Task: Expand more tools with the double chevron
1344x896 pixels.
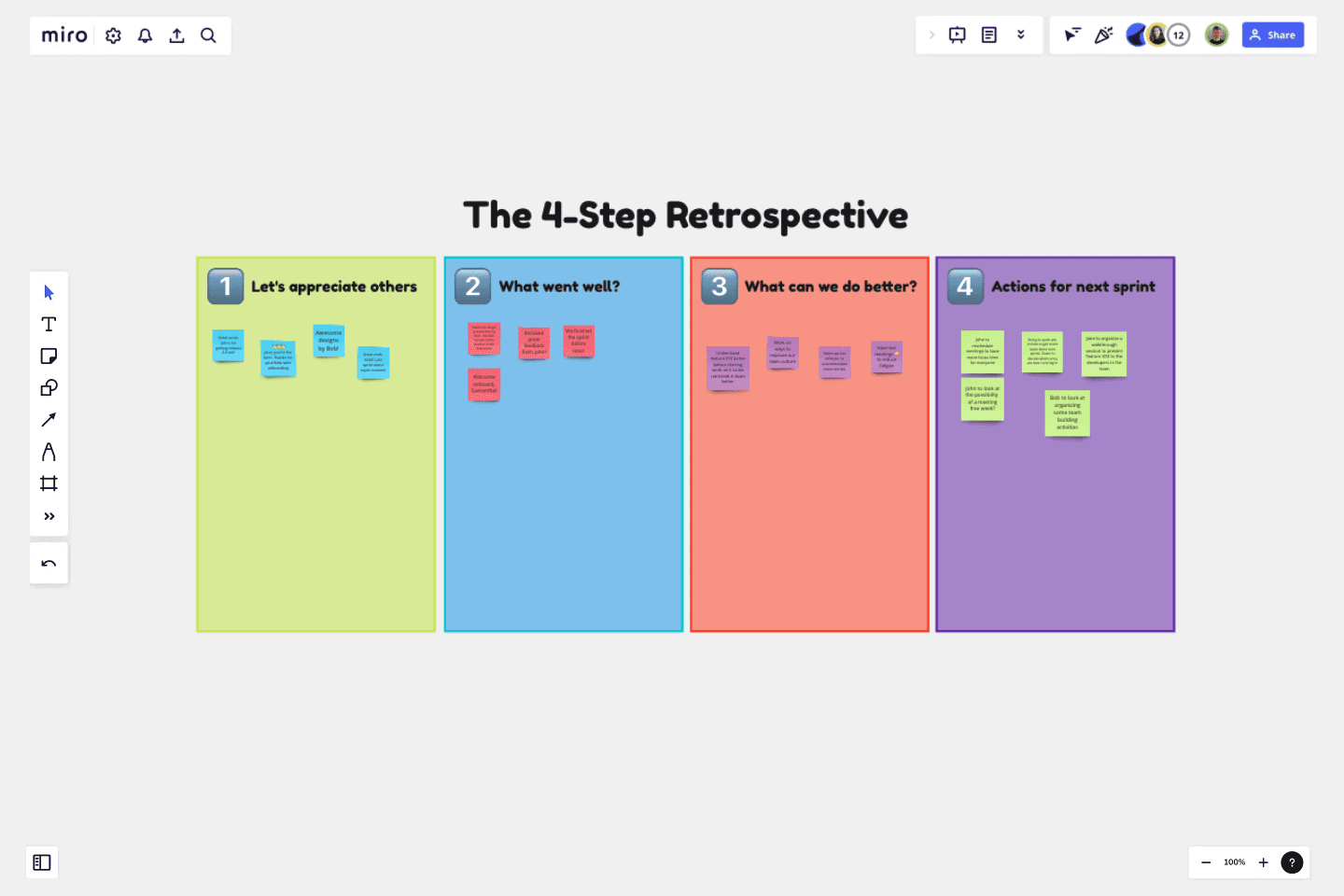Action: (x=49, y=515)
